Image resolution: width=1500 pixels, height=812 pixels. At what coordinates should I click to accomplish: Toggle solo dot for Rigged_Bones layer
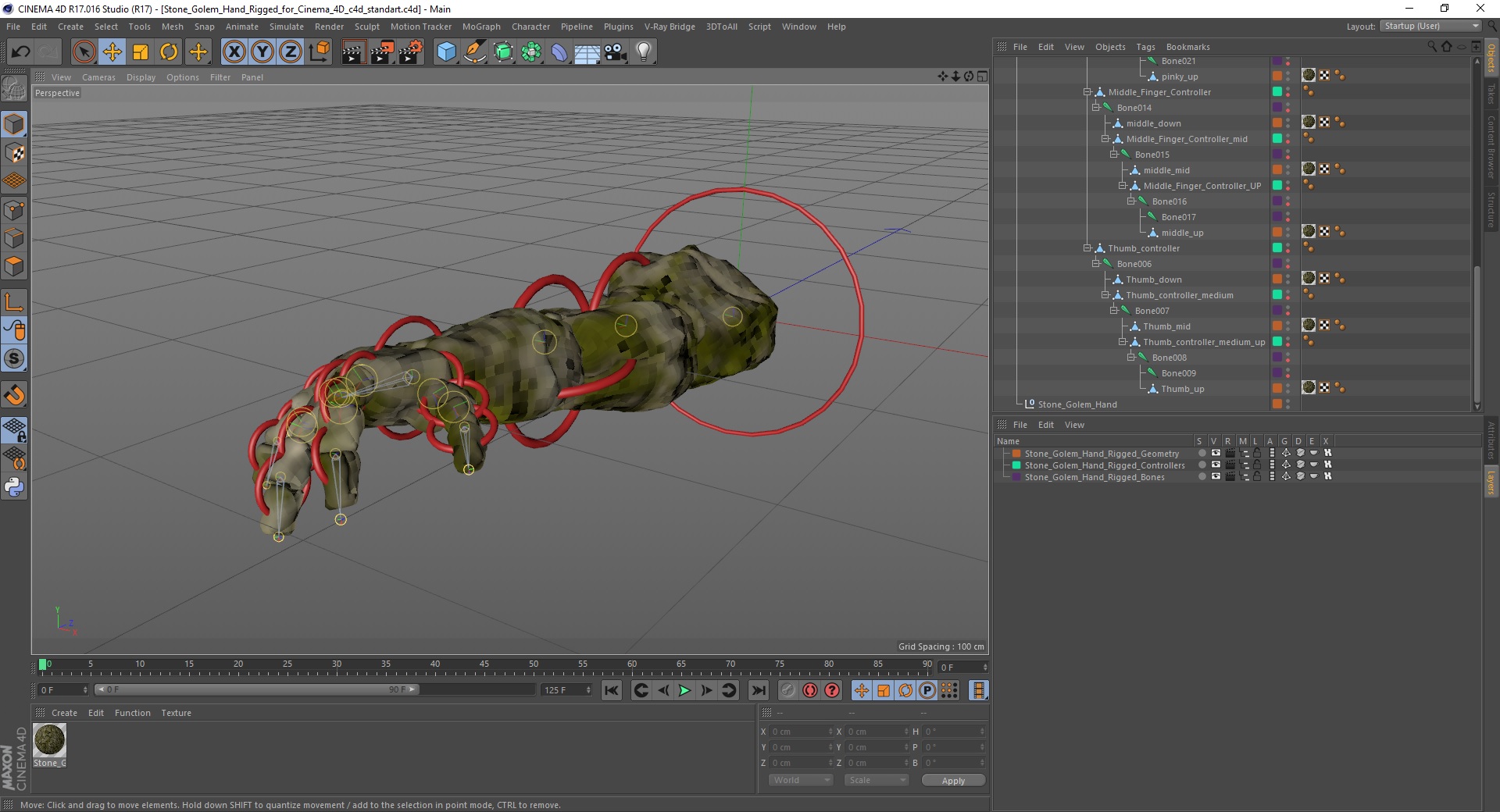(x=1202, y=476)
